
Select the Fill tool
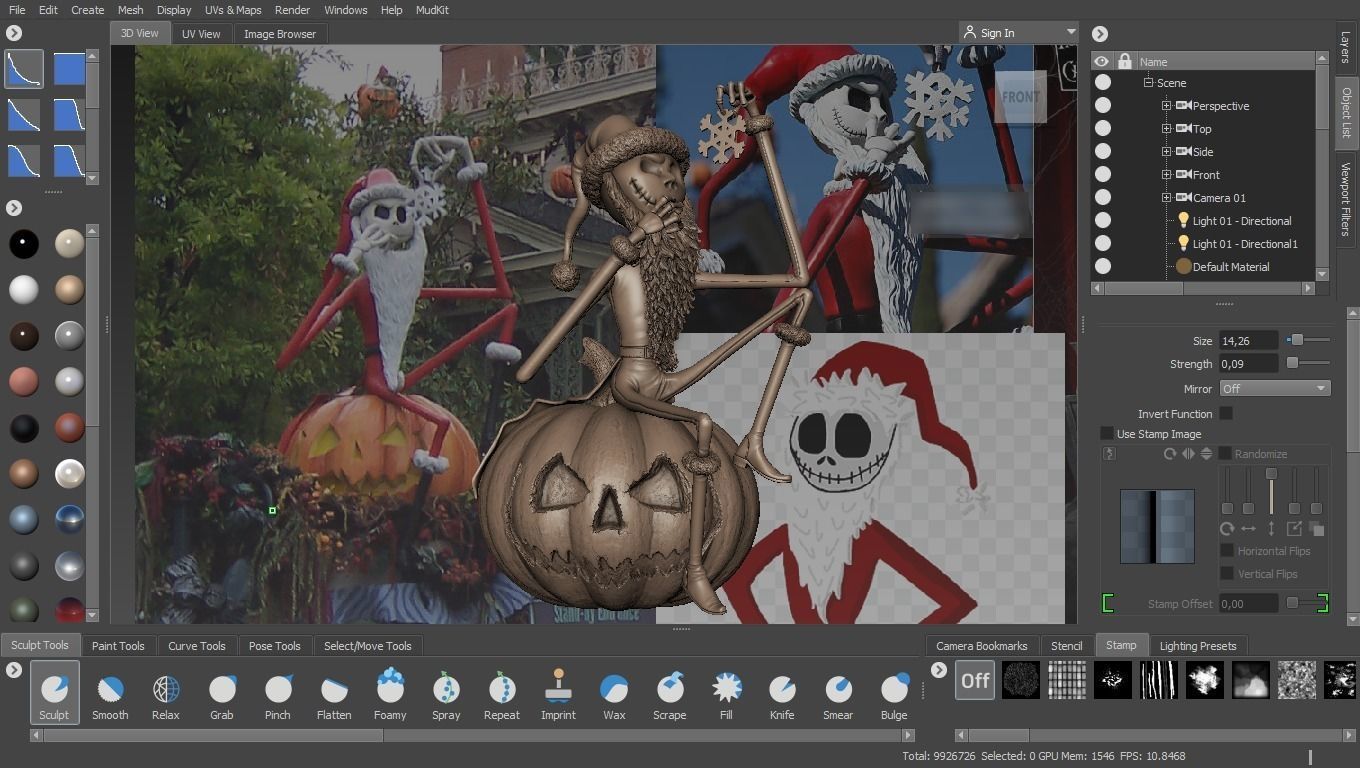(726, 693)
